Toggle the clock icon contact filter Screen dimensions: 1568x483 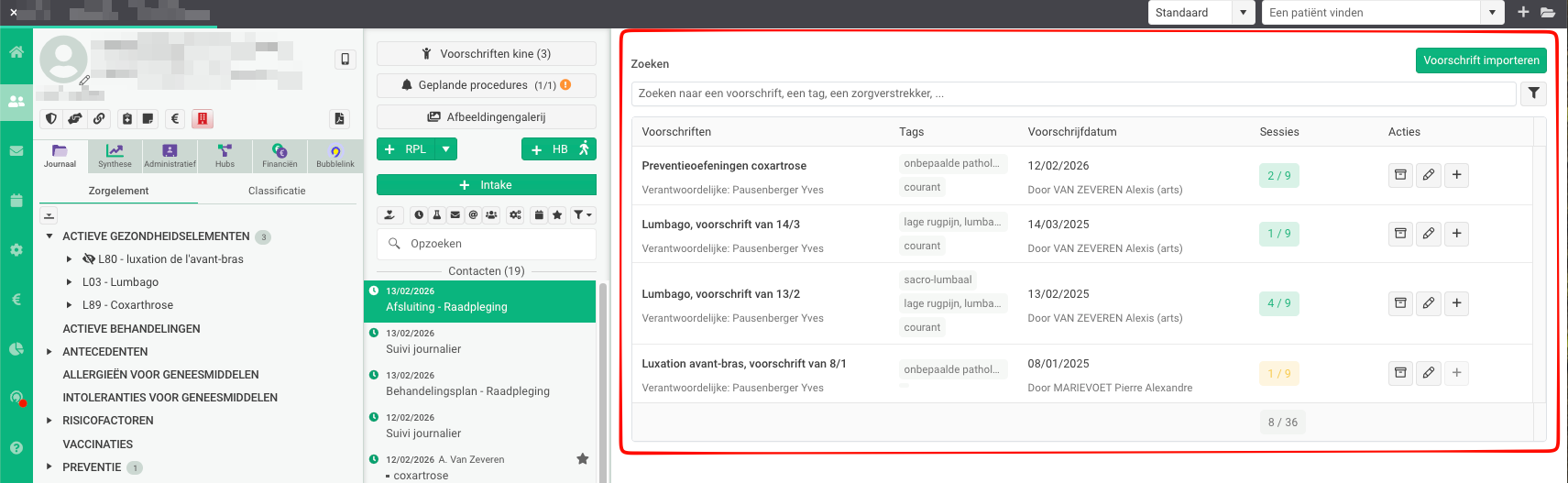[x=419, y=215]
